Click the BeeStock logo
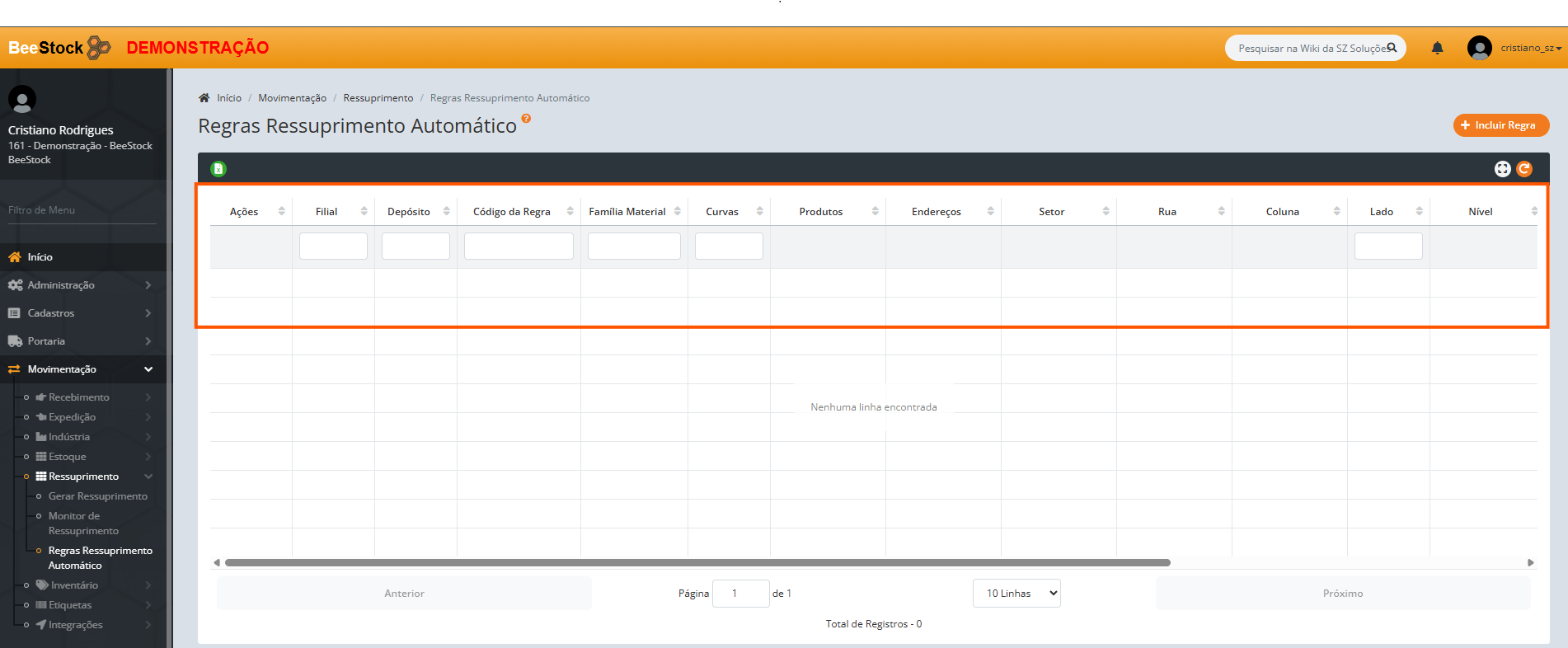Viewport: 1568px width, 648px height. point(59,48)
